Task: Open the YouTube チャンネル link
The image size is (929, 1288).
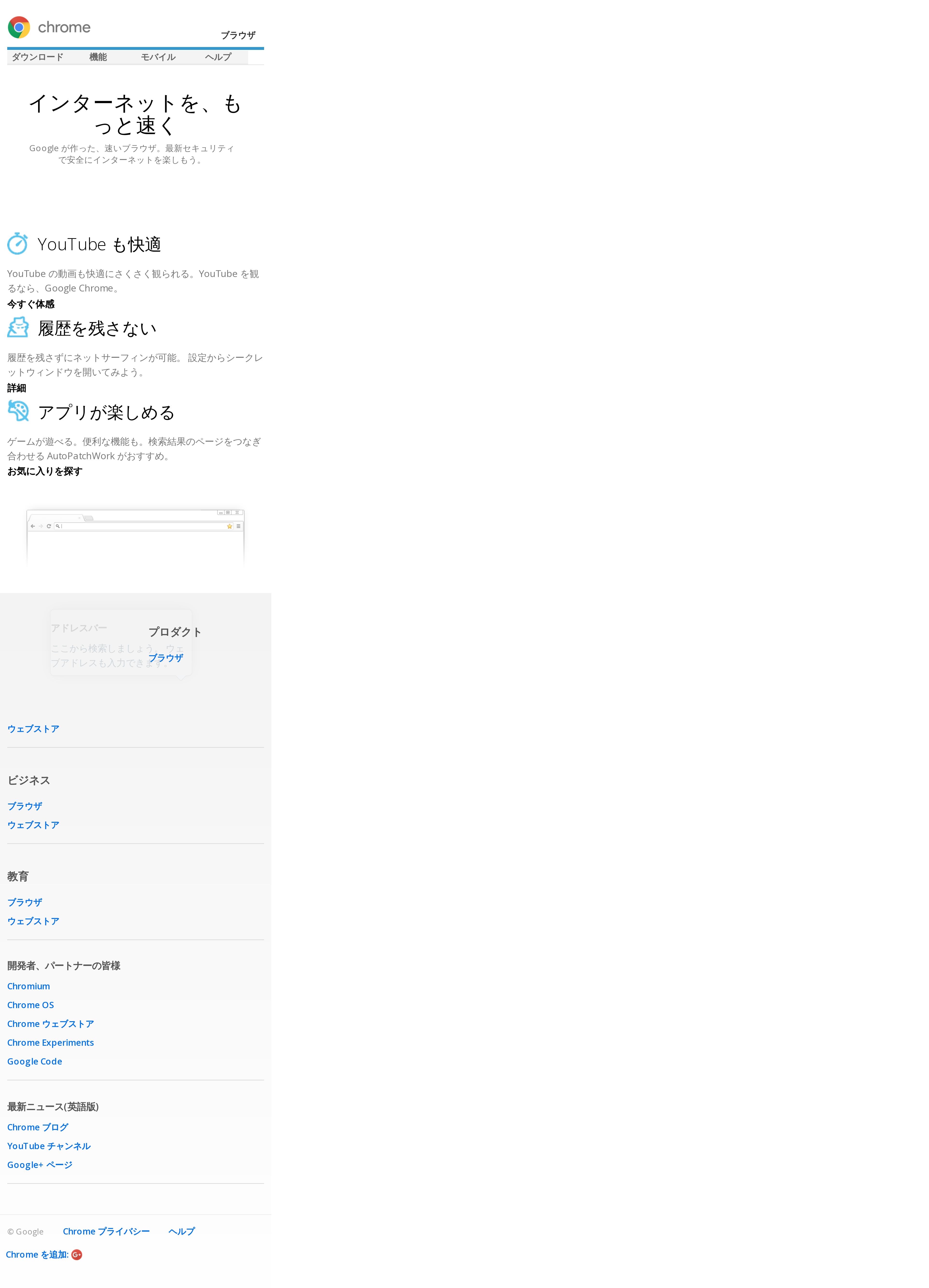Action: click(x=49, y=1146)
